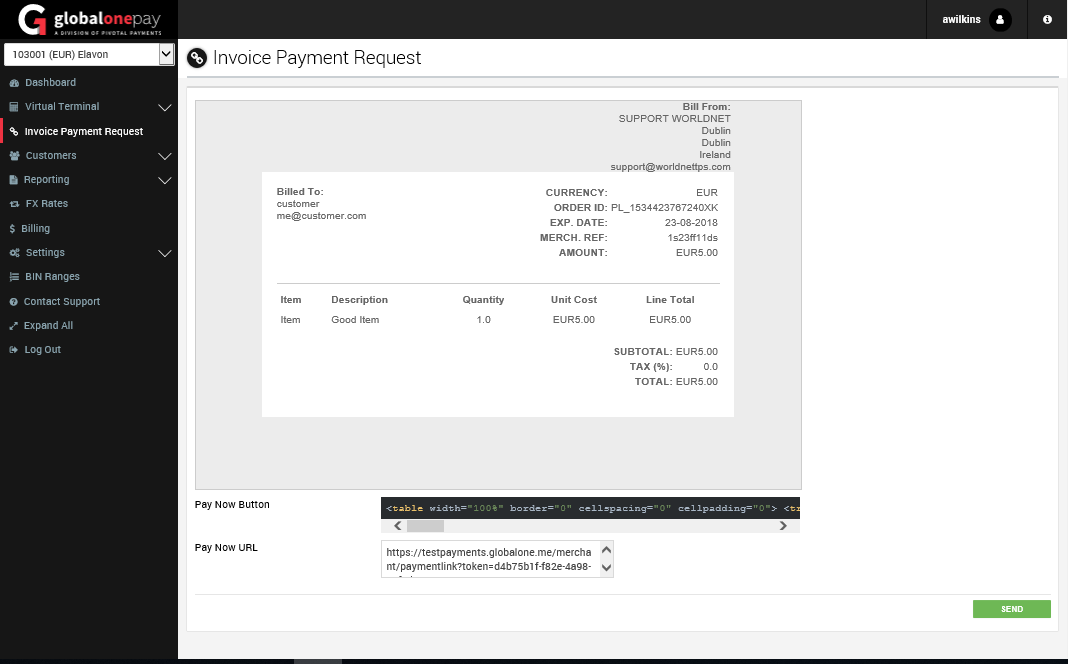Open the 103001 (EUR) Elavon terminal dropdown
This screenshot has width=1068, height=664.
(x=89, y=54)
